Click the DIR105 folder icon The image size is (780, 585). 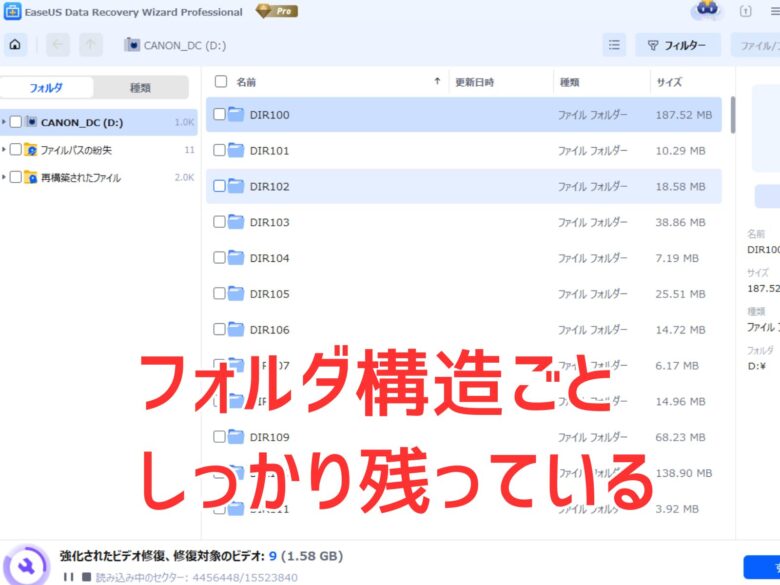tap(236, 293)
